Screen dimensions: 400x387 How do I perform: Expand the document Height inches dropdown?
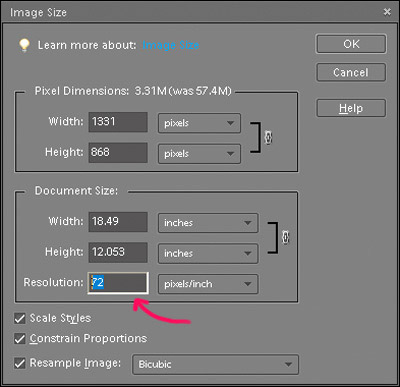coord(208,253)
